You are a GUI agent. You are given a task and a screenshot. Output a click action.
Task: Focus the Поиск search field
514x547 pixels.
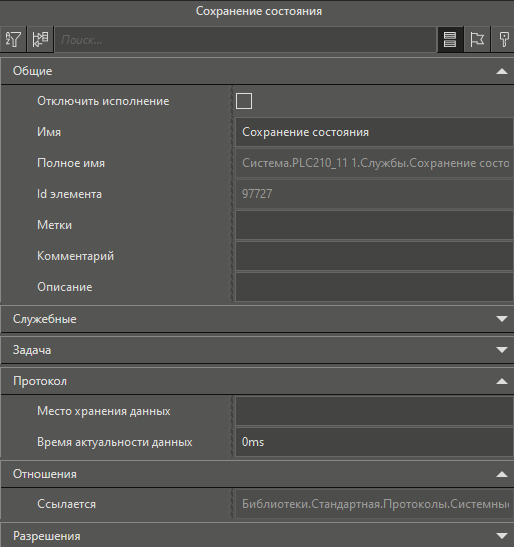[245, 40]
